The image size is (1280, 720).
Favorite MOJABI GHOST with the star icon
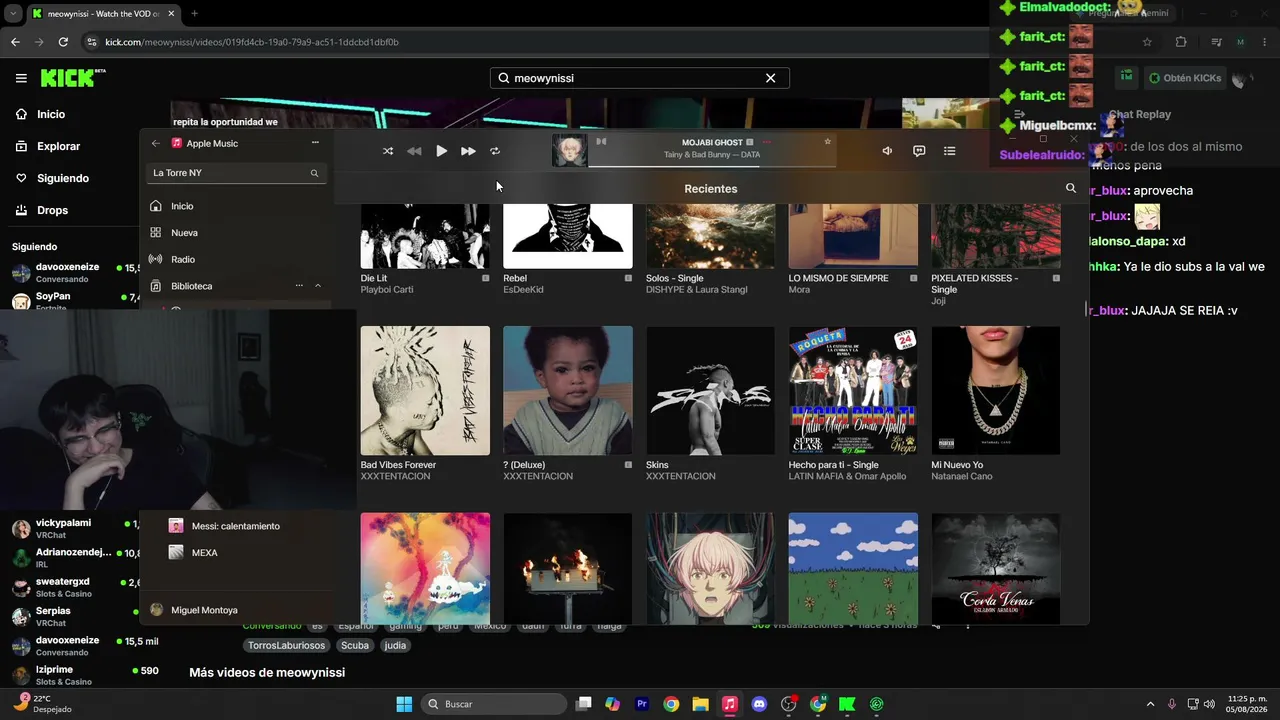click(x=828, y=142)
